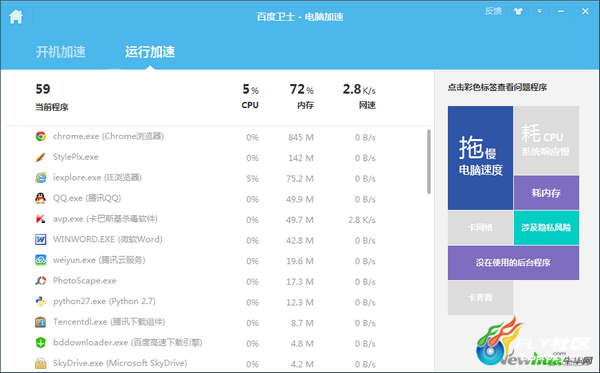Click the 卡网络 gray tile
Viewport: 600px width, 373px height.
480,228
